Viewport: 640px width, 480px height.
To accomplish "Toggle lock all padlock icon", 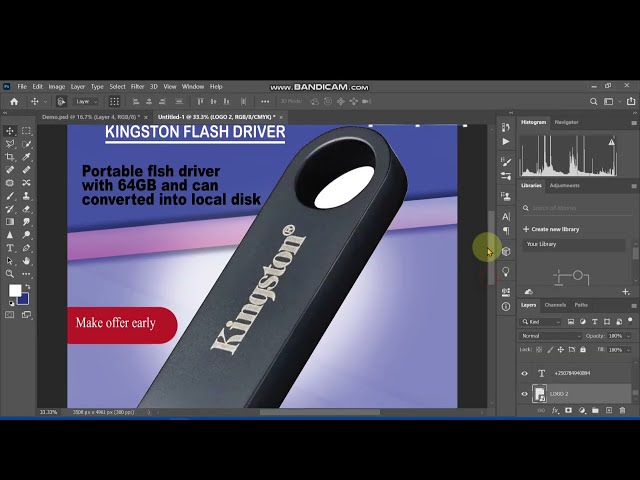I will click(583, 350).
